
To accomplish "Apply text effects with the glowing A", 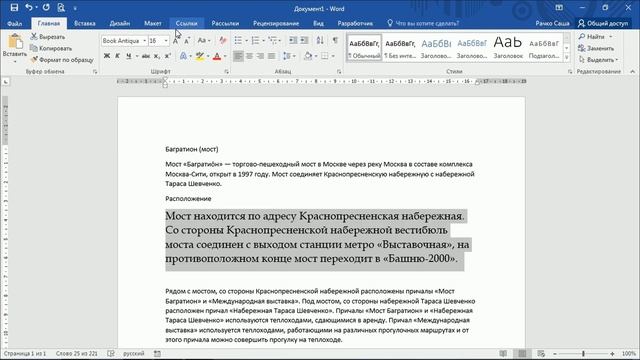I will (x=183, y=56).
